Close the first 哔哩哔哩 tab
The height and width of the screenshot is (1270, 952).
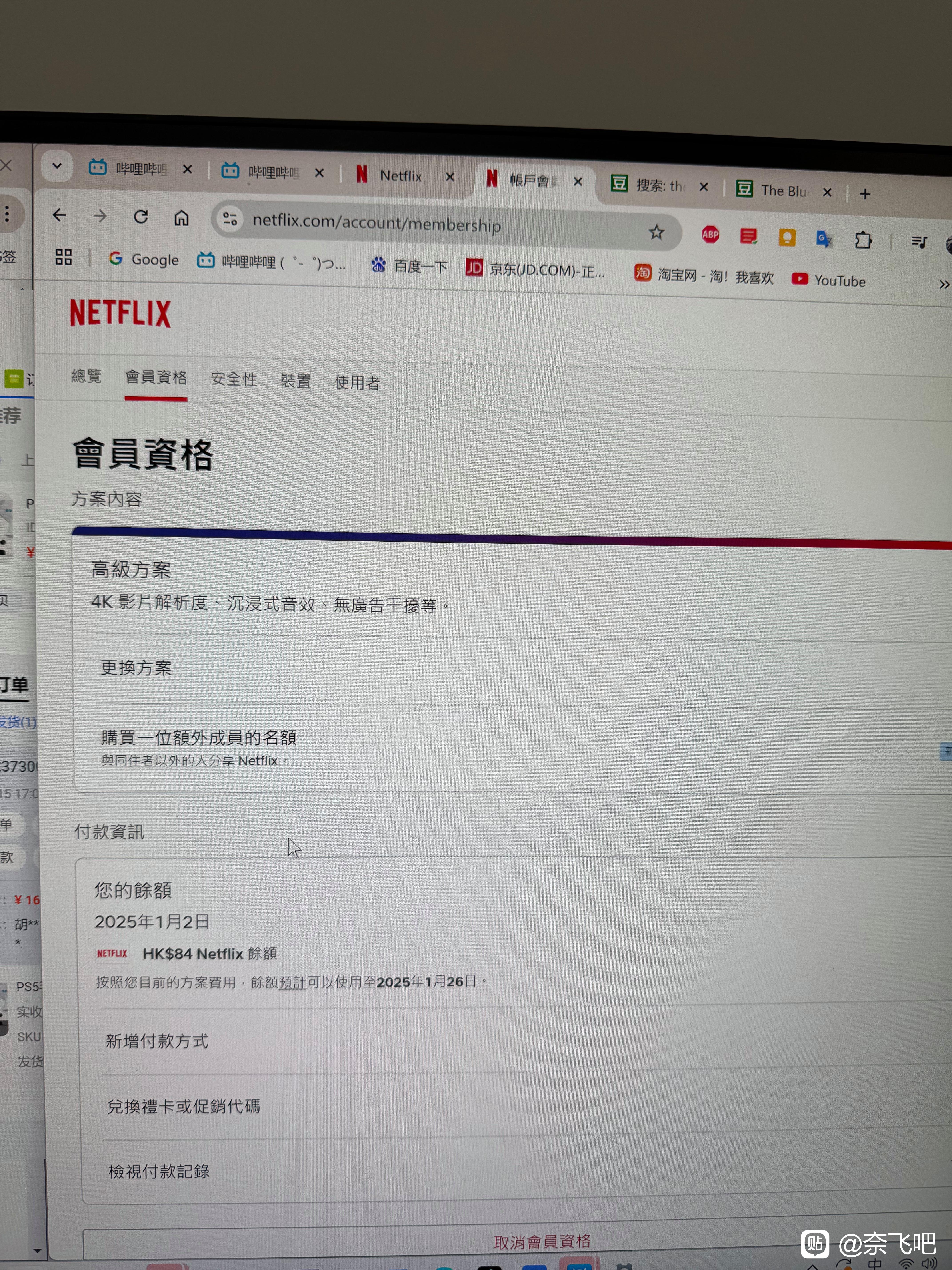coord(188,169)
